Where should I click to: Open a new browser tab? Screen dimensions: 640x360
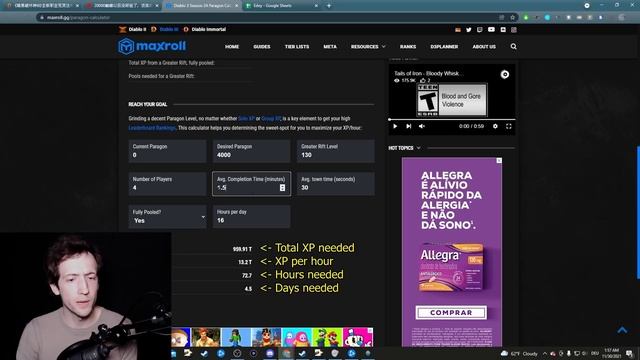point(329,6)
